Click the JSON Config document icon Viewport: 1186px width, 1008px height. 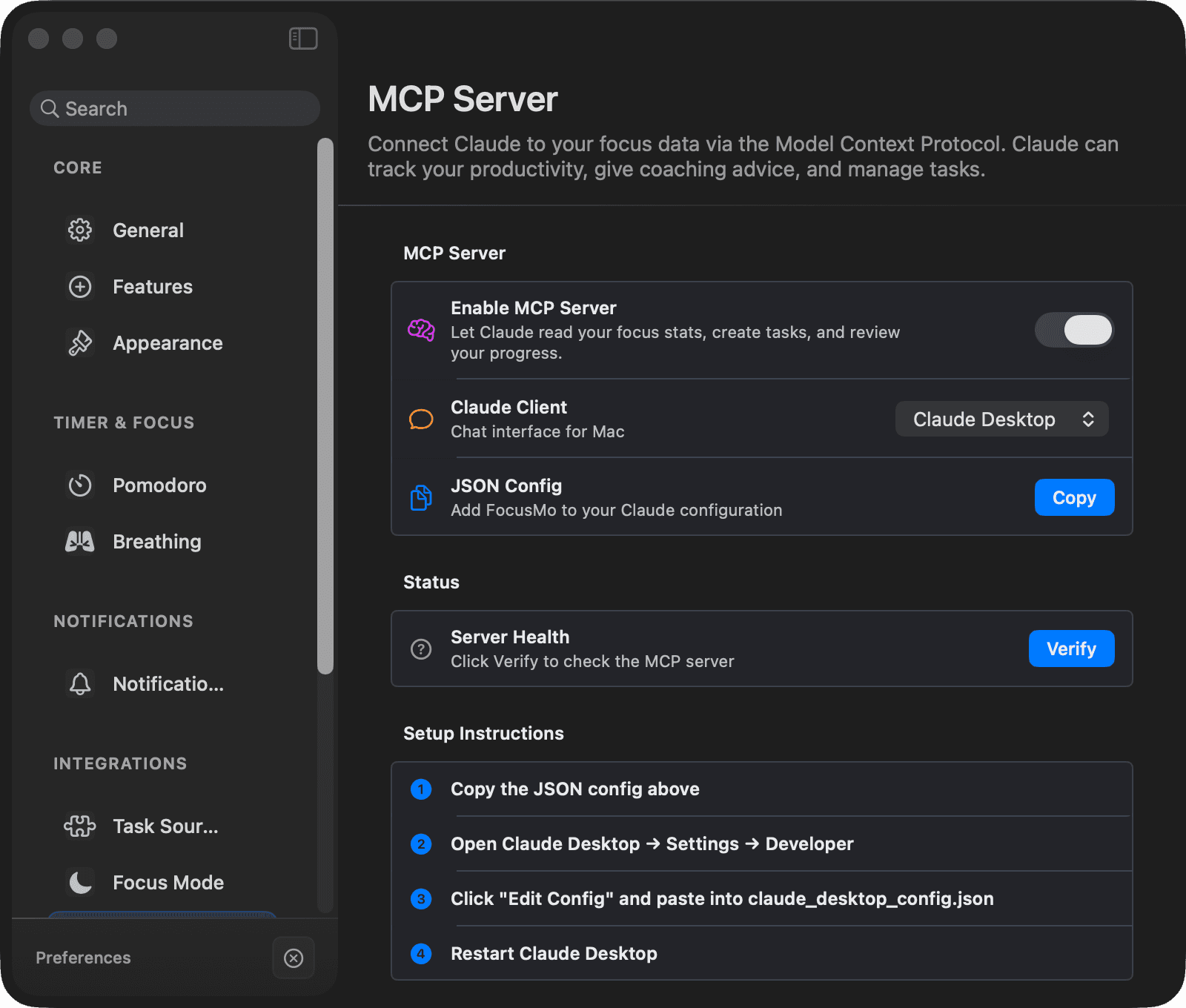421,497
